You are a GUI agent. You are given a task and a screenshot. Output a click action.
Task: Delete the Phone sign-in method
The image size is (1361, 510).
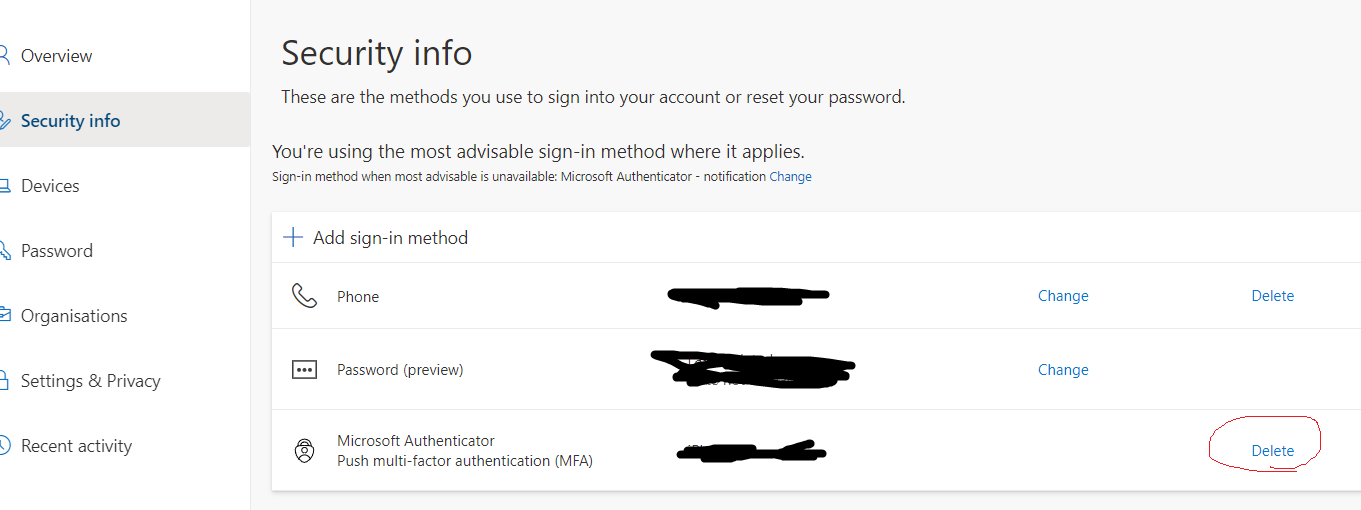pos(1273,296)
